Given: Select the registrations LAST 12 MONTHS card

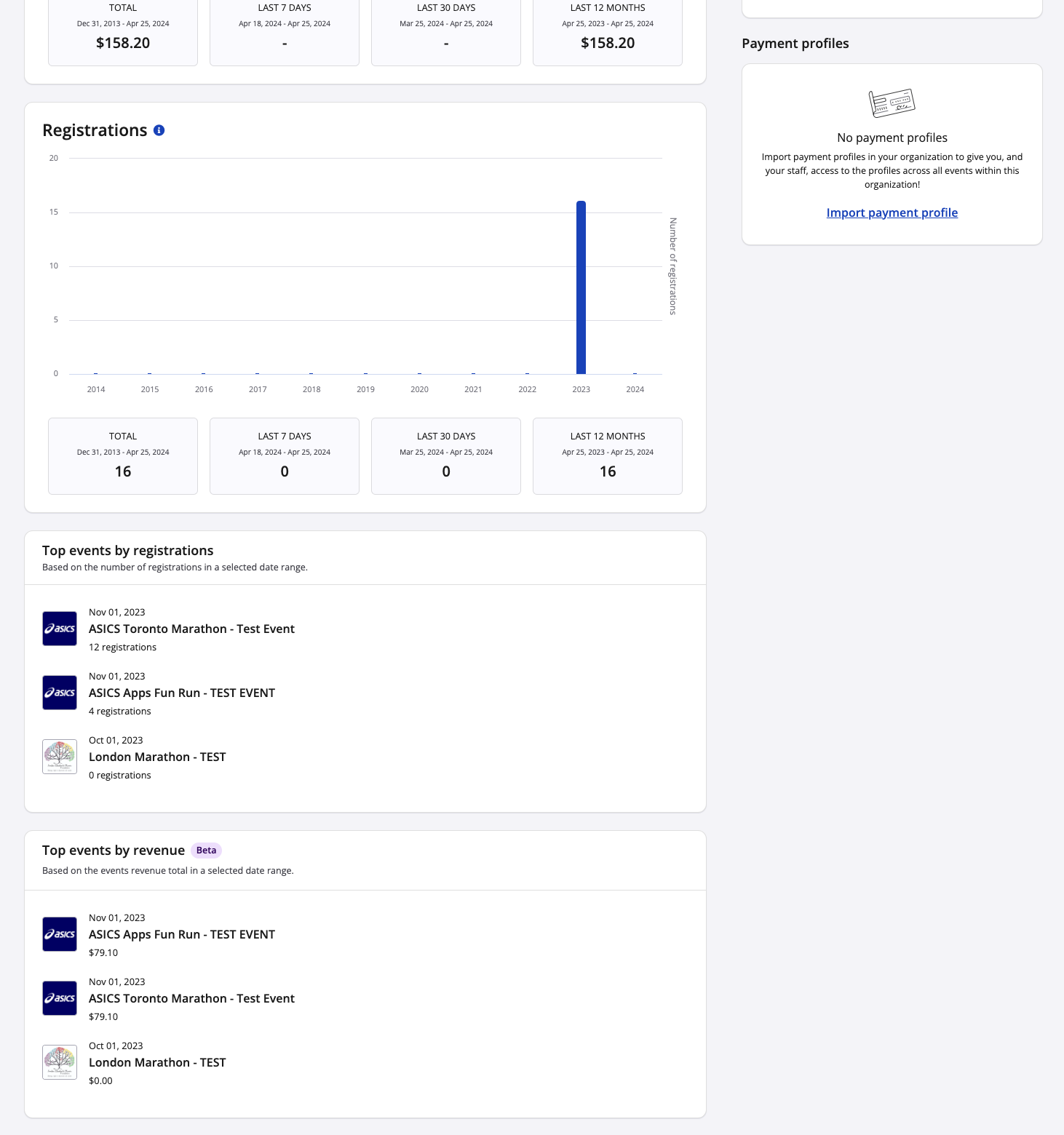Looking at the screenshot, I should tap(608, 456).
